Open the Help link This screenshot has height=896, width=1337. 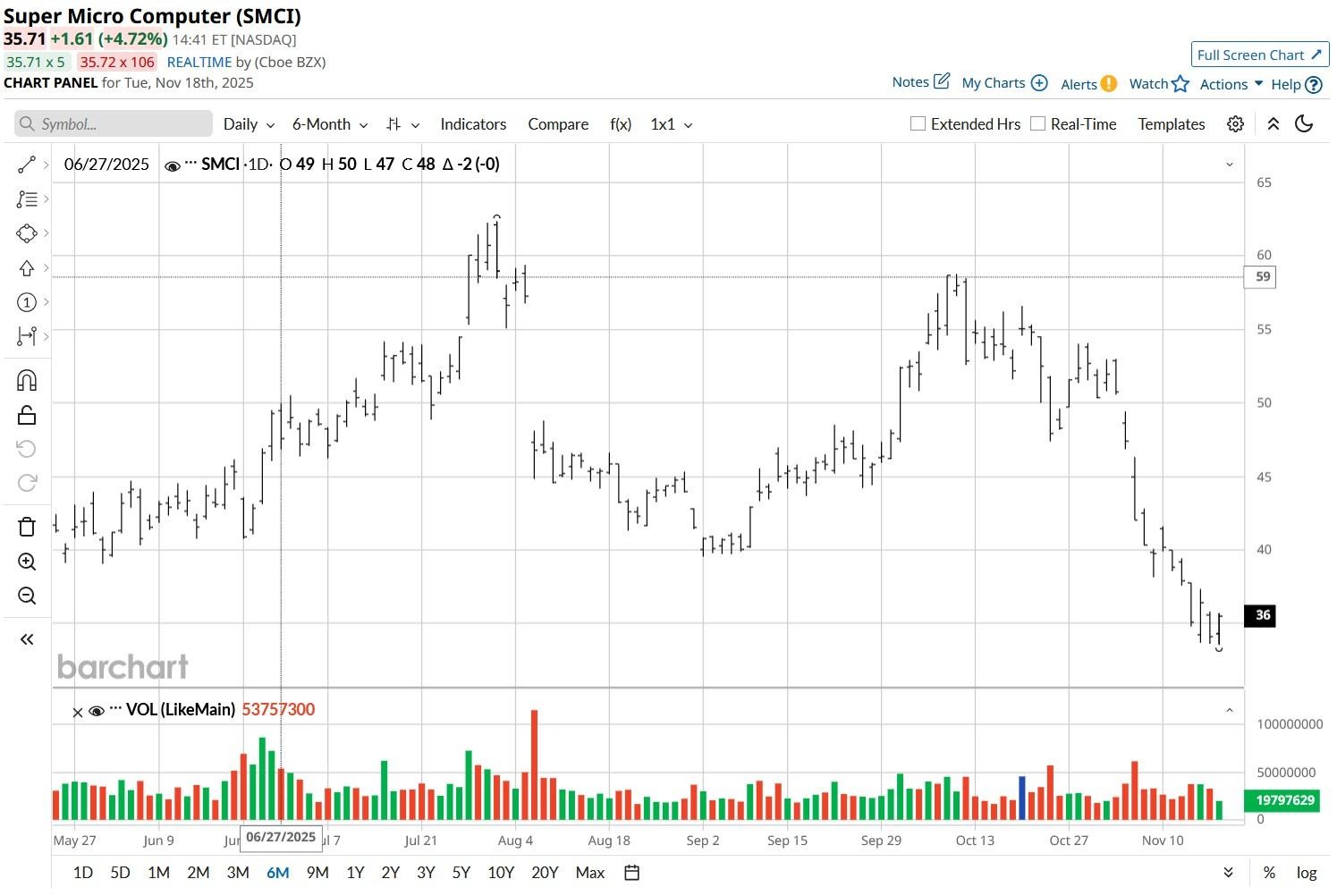pyautogui.click(x=1297, y=84)
